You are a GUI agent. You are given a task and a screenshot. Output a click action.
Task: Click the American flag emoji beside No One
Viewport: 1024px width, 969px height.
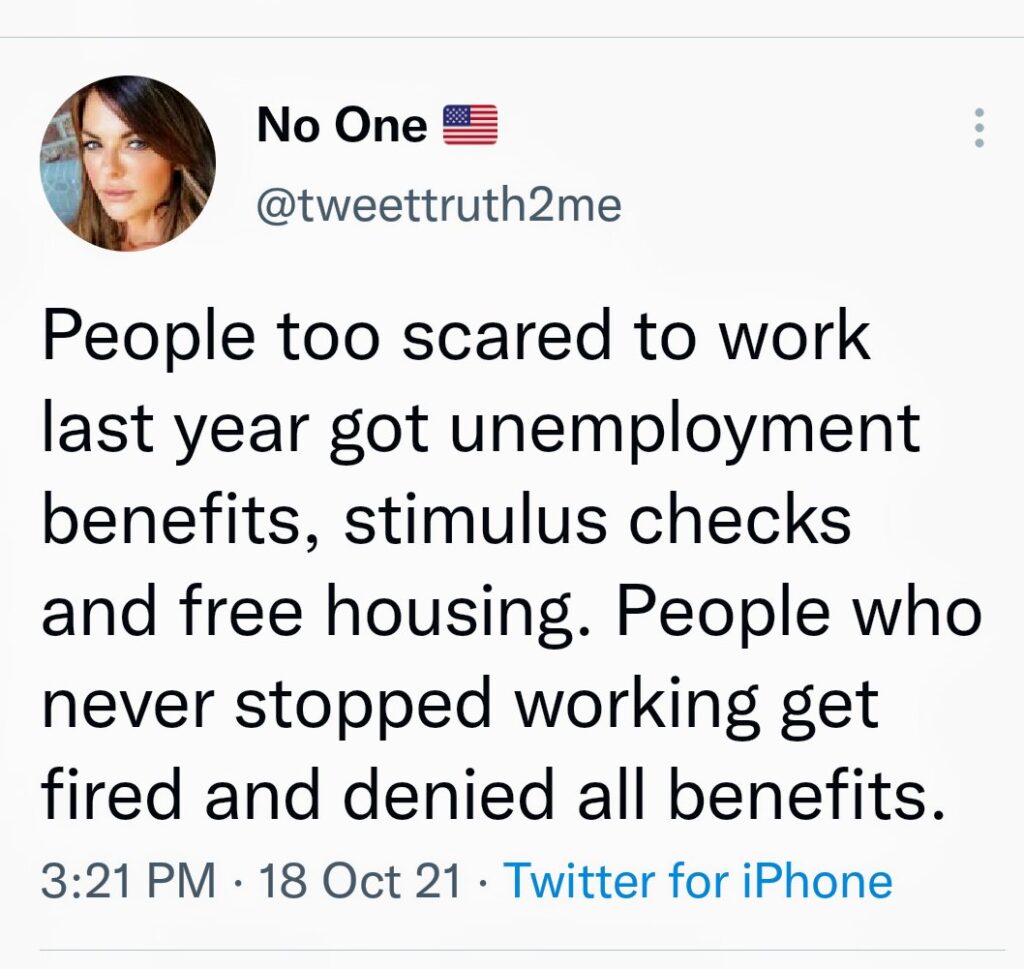[470, 124]
